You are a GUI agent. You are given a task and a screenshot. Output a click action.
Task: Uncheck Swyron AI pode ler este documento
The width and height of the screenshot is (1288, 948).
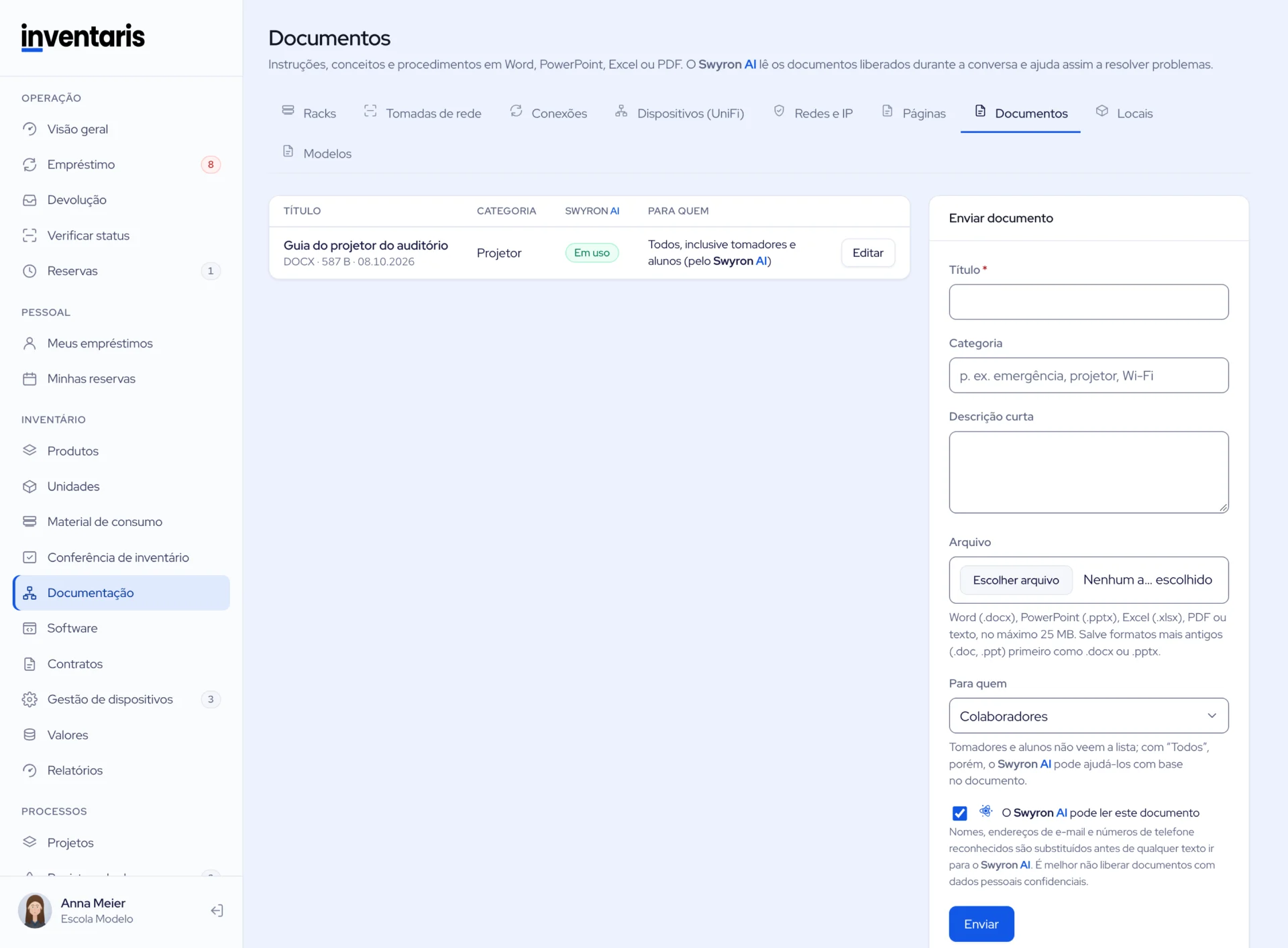pos(959,813)
